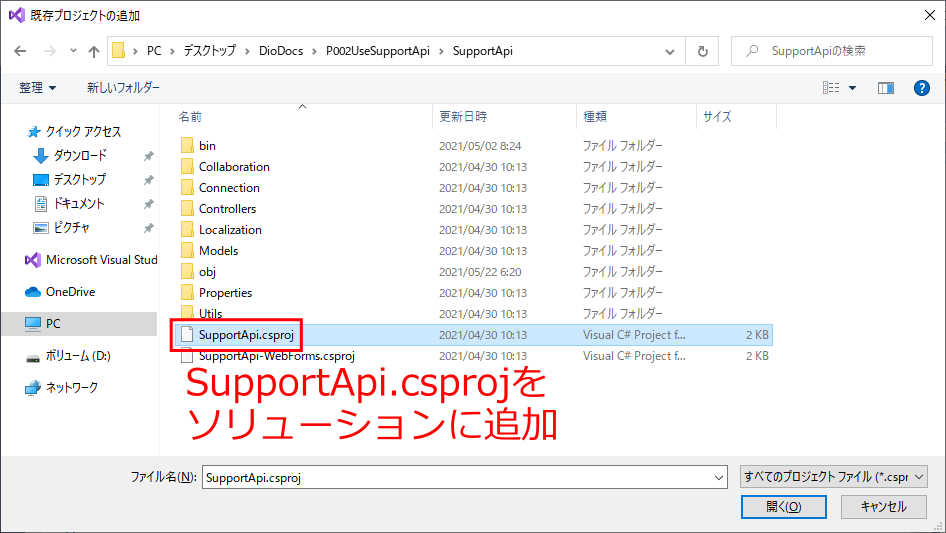
Task: Click 2021/05/22 6:20 date of obj
Action: tap(480, 272)
